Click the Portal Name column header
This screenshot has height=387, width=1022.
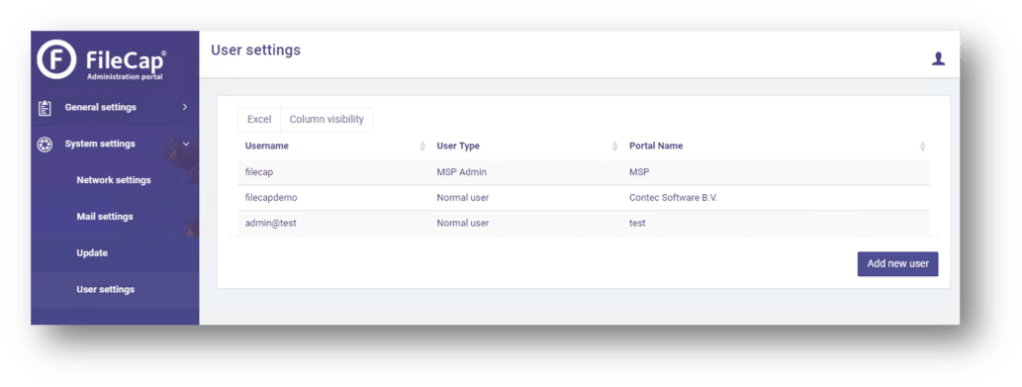coord(656,146)
